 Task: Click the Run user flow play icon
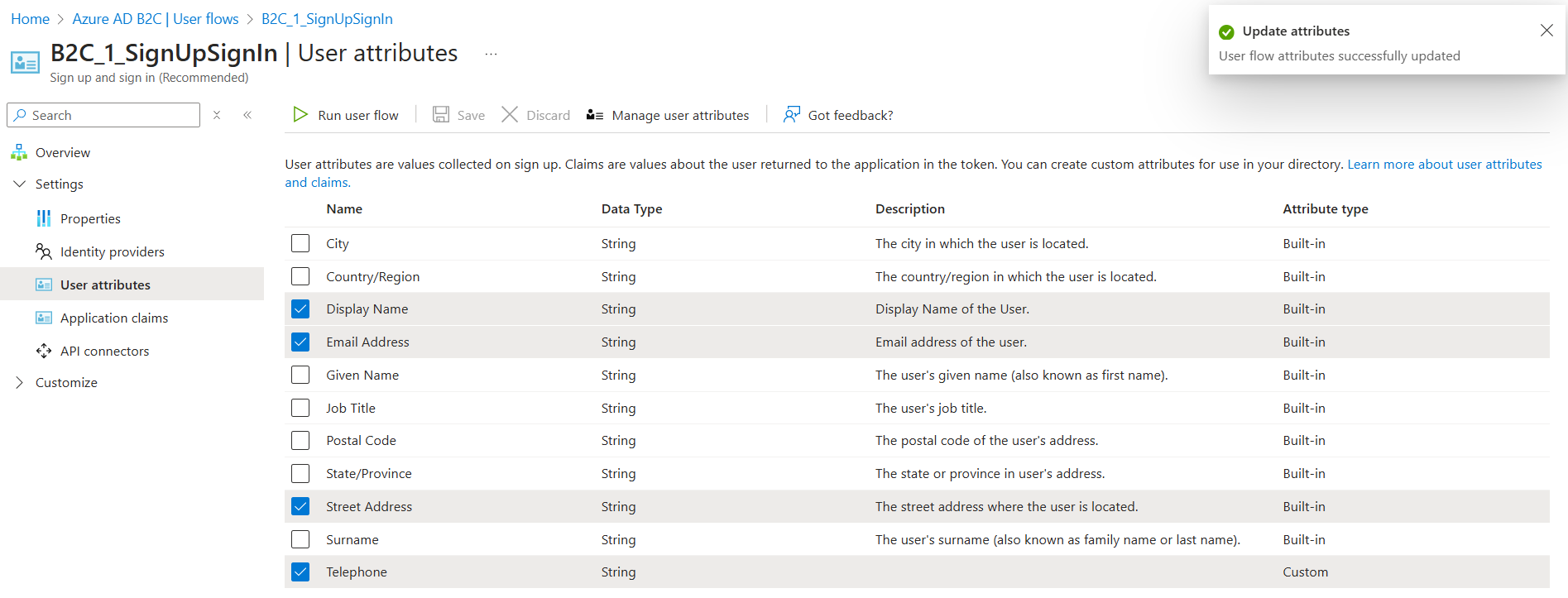click(300, 115)
